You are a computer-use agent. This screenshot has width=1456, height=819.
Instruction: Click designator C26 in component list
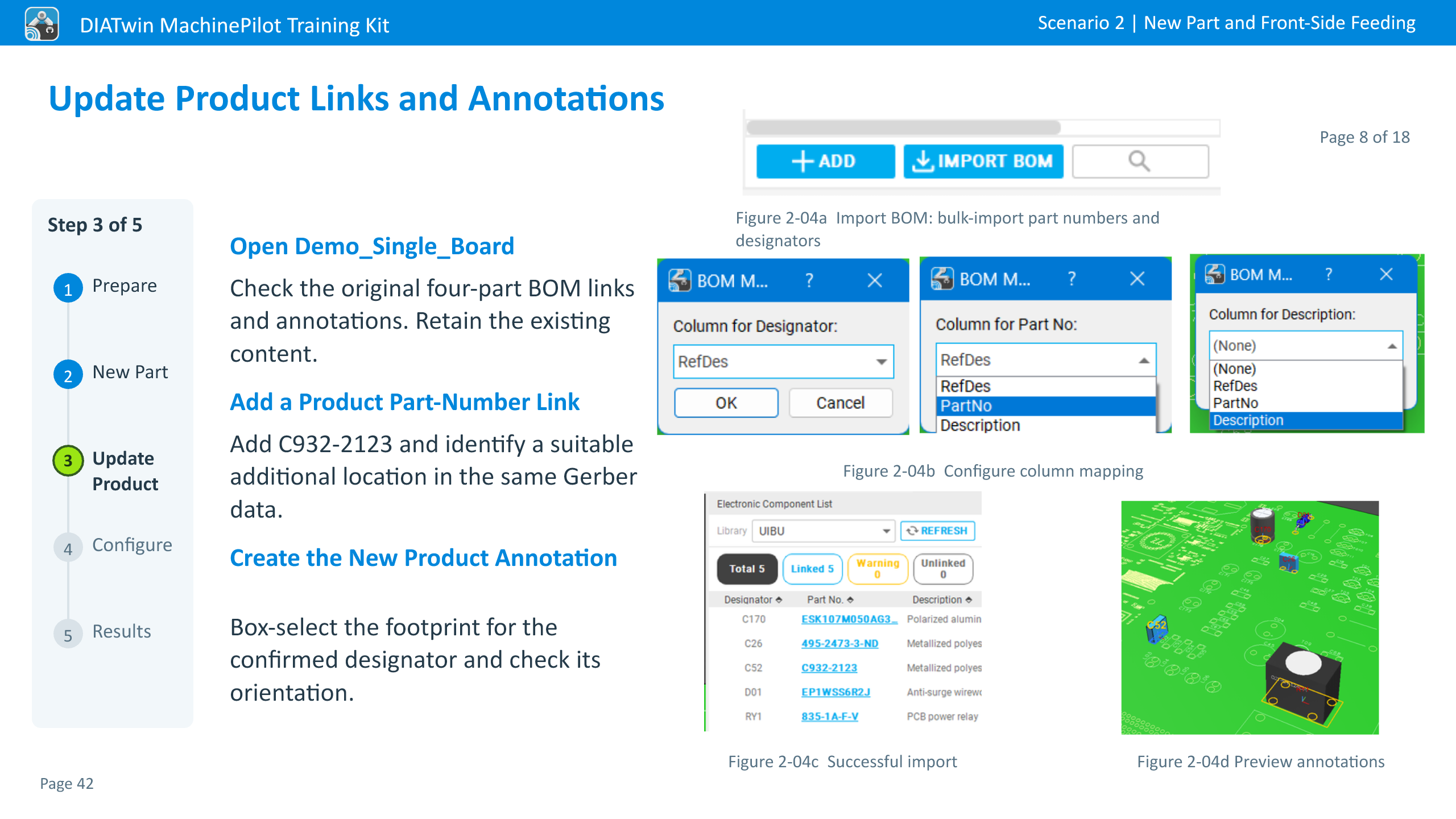click(753, 644)
